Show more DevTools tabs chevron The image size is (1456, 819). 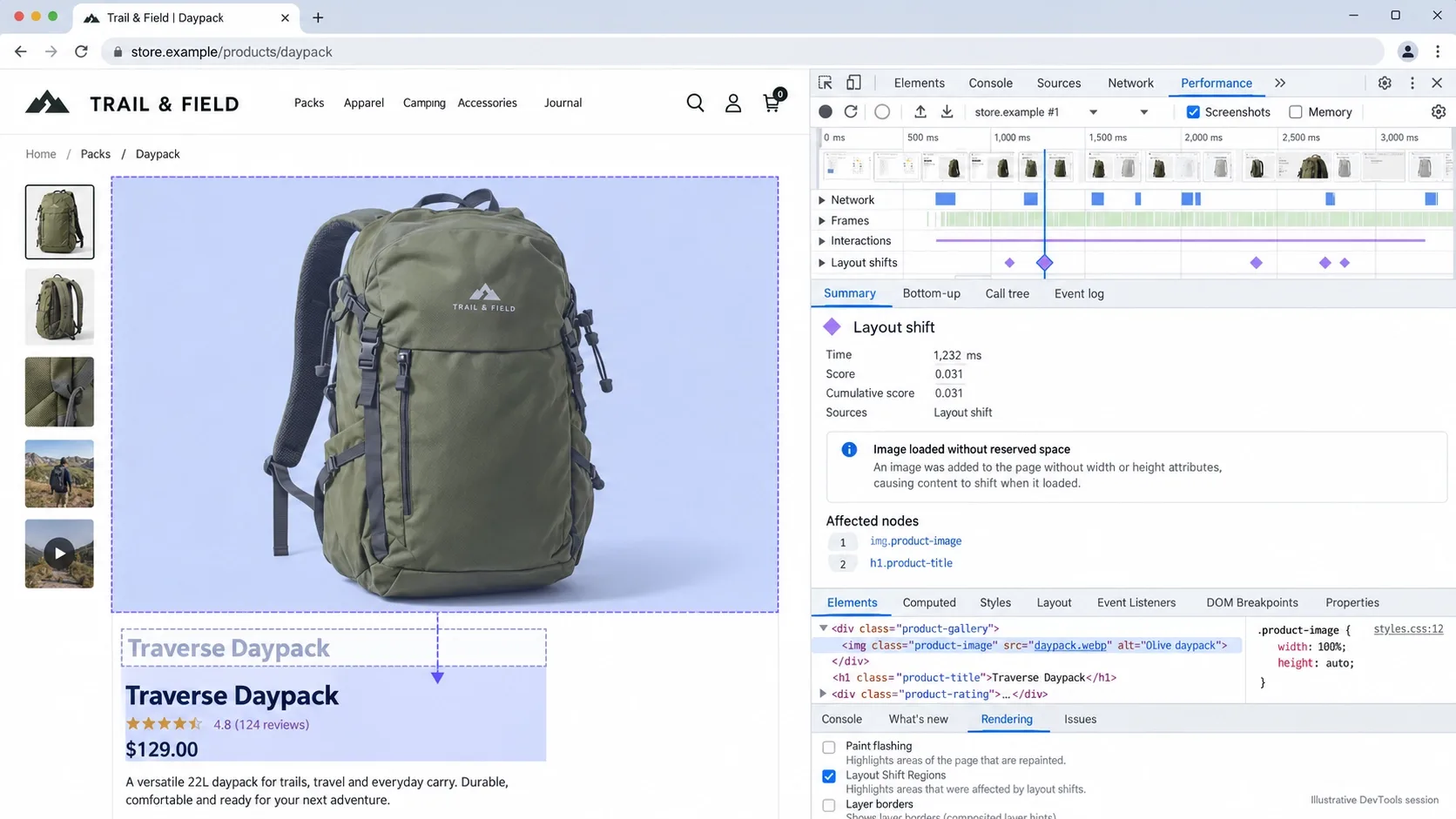tap(1280, 83)
